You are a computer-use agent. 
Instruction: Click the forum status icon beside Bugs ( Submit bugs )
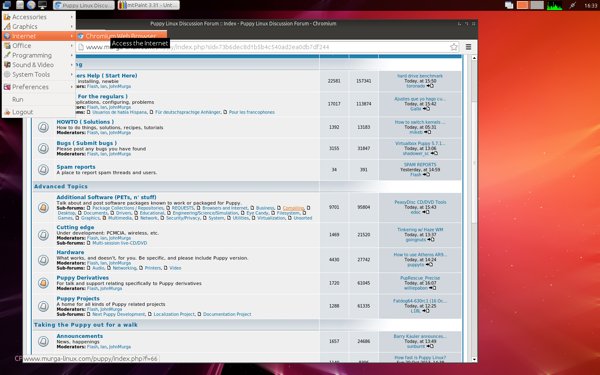tap(43, 148)
